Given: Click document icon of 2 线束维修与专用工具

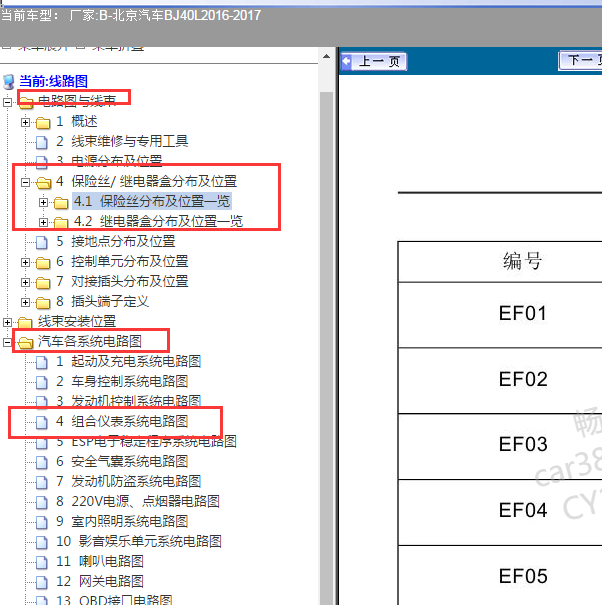Looking at the screenshot, I should tap(42, 142).
